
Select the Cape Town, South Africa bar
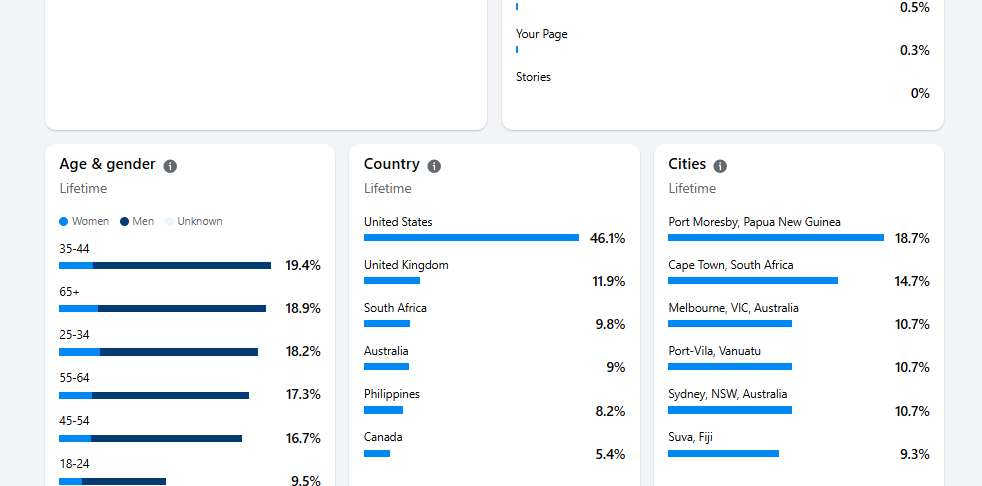753,281
